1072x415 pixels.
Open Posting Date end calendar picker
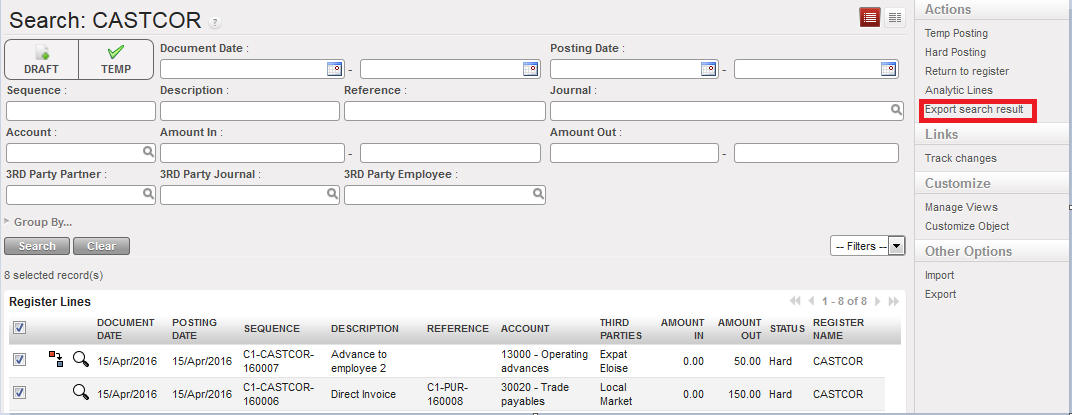tap(888, 69)
